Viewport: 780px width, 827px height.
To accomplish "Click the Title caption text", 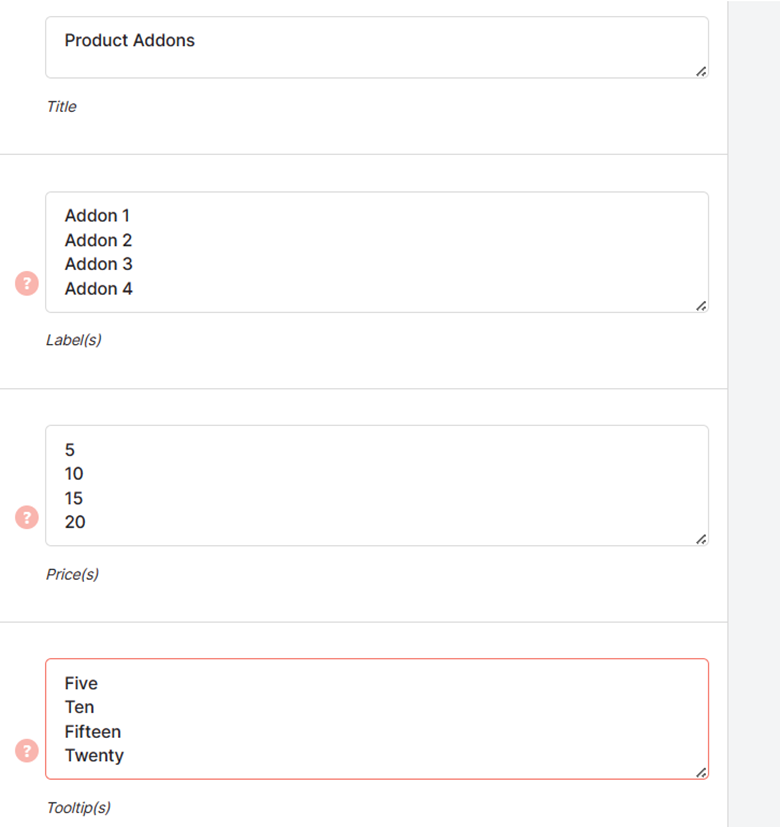I will point(62,107).
